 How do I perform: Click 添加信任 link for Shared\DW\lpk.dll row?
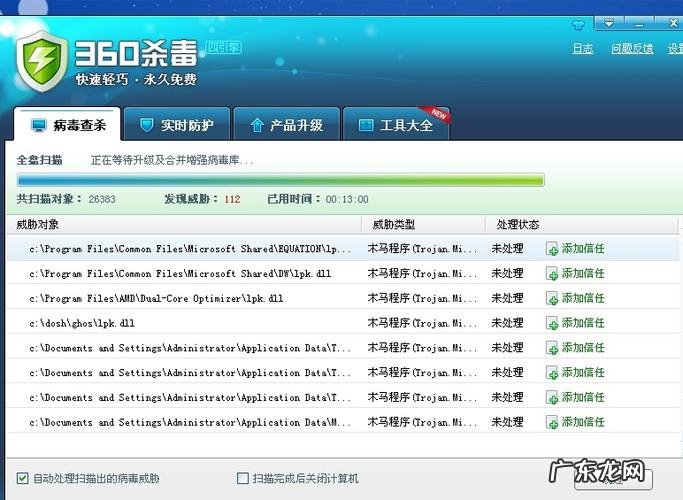point(583,274)
